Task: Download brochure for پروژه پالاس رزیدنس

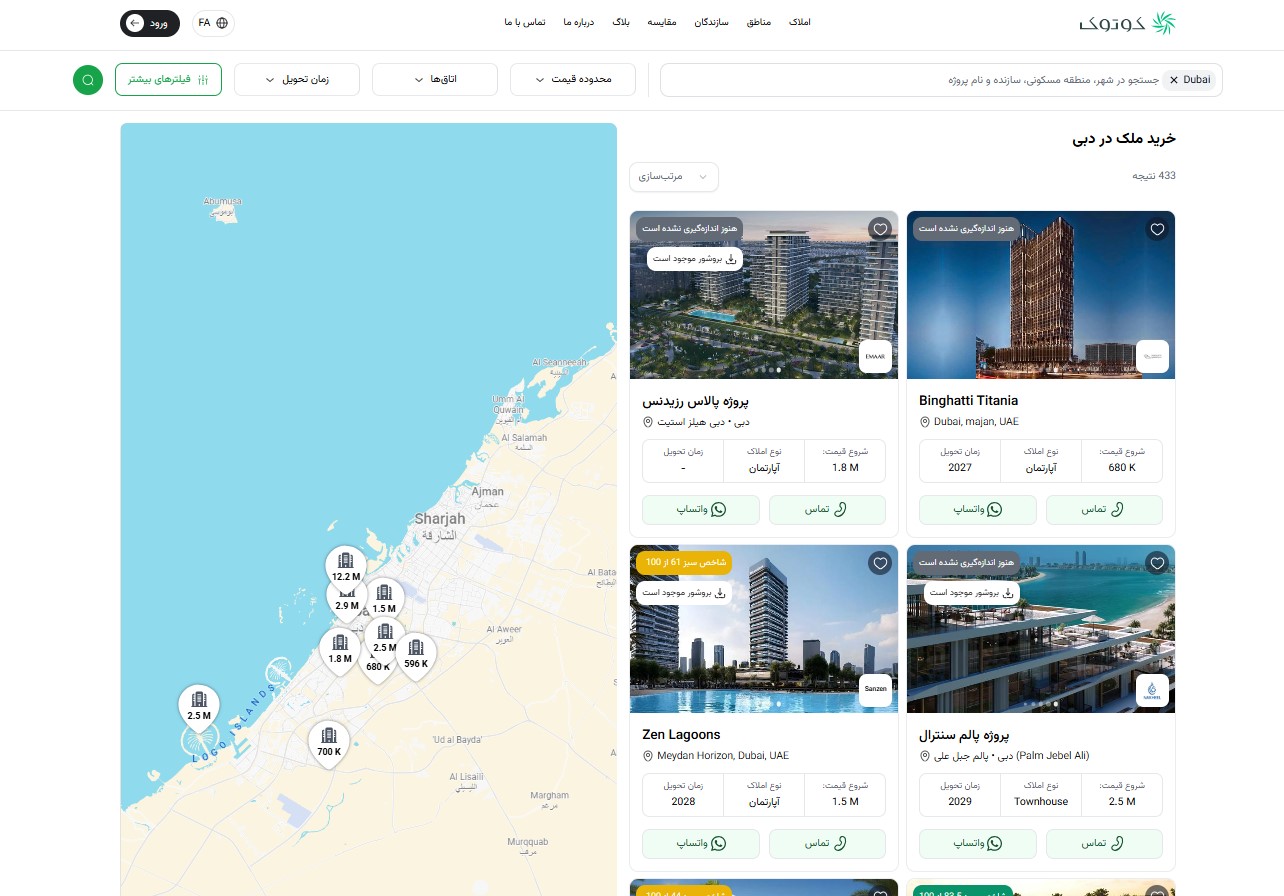Action: click(x=694, y=258)
